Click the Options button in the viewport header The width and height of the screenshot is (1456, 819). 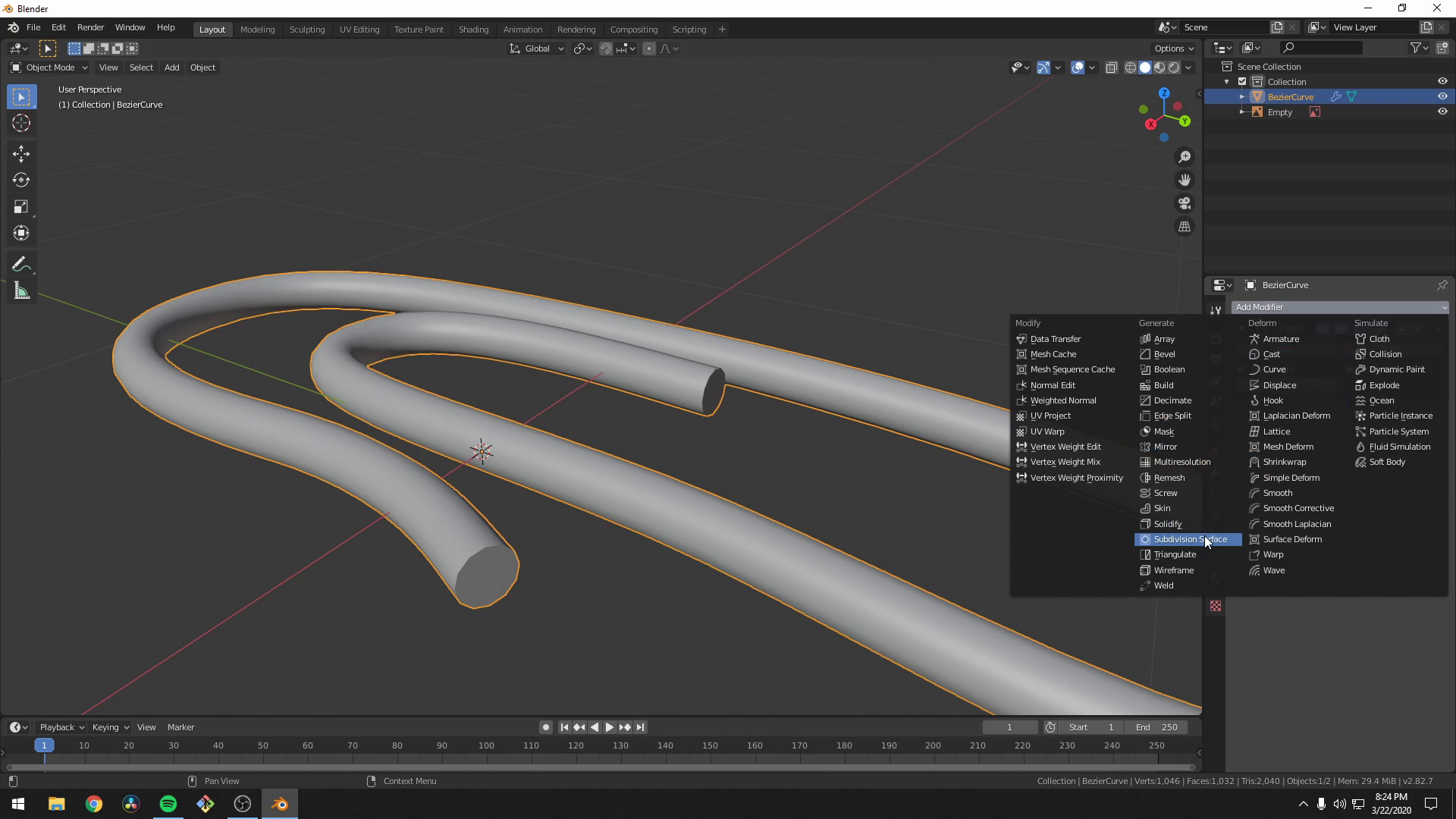tap(1172, 48)
